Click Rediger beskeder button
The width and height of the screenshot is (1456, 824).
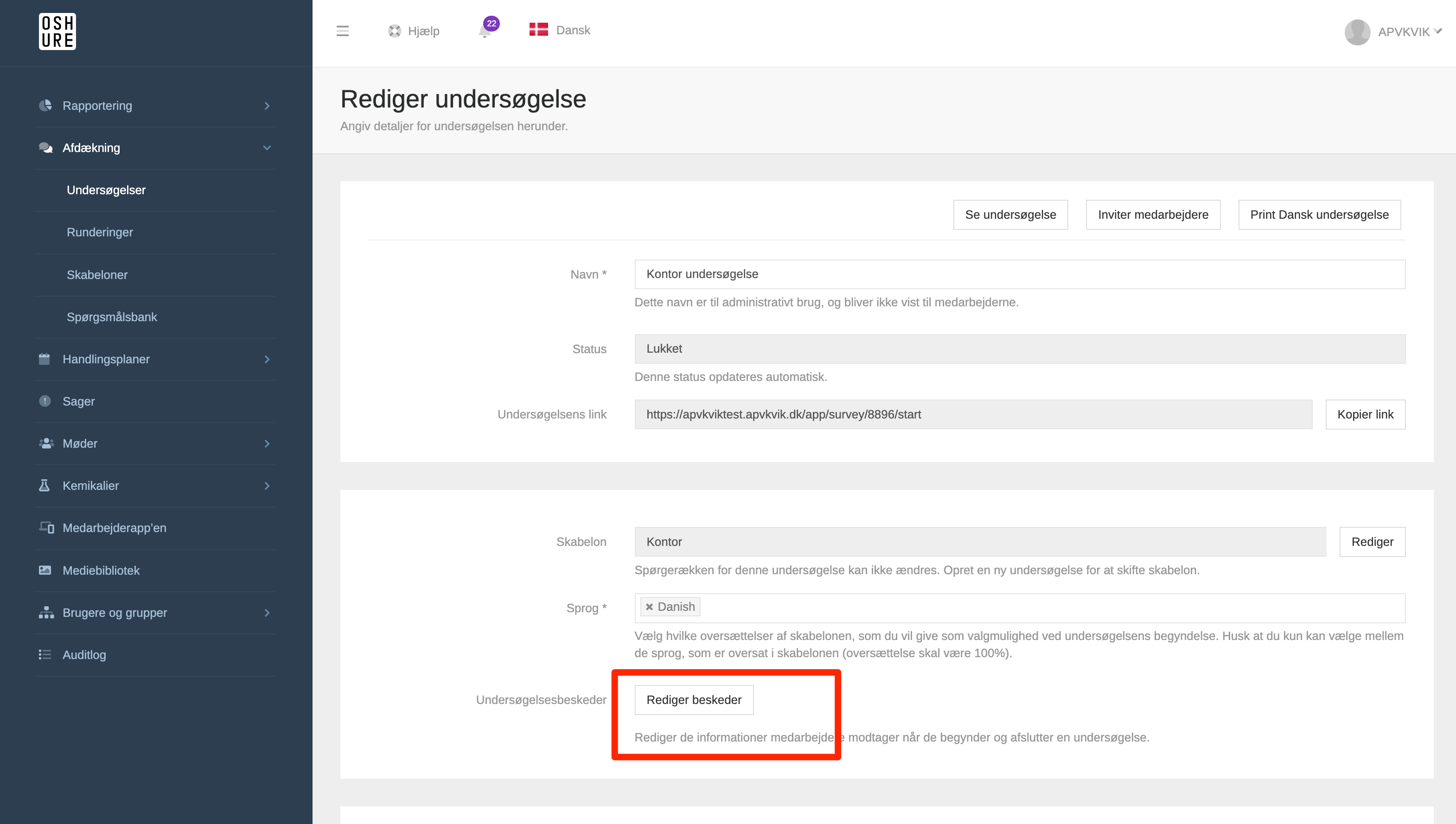pos(694,700)
